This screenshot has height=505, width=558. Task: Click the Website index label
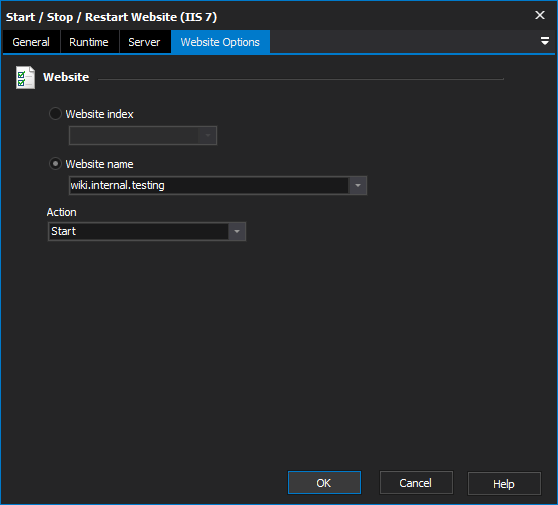point(99,114)
